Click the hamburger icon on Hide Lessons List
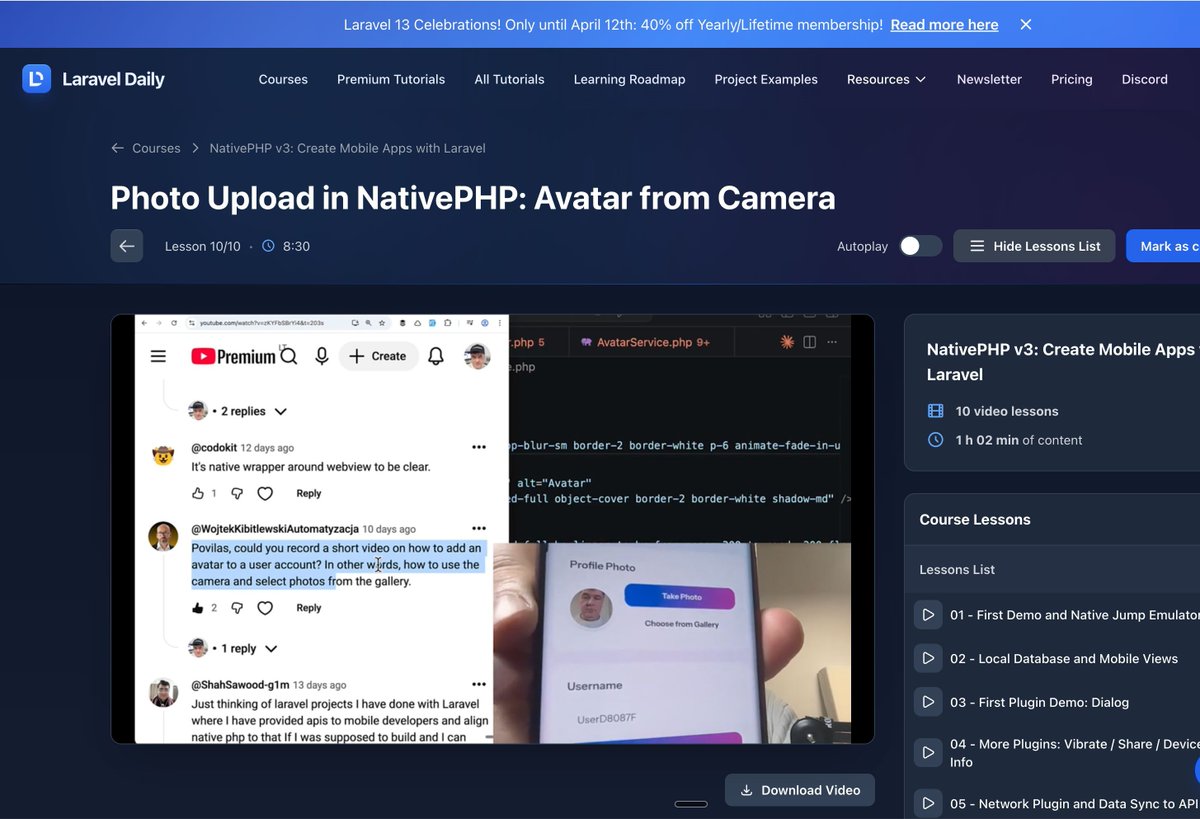This screenshot has width=1200, height=819. tap(976, 245)
